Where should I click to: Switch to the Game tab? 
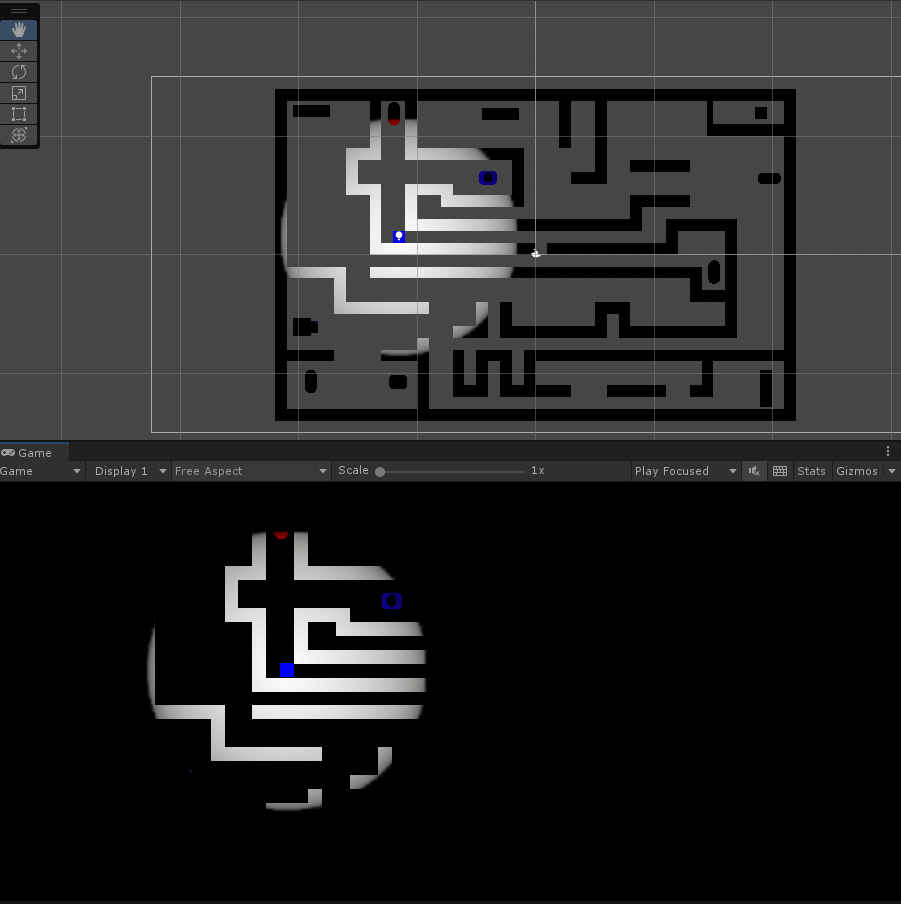[x=35, y=452]
